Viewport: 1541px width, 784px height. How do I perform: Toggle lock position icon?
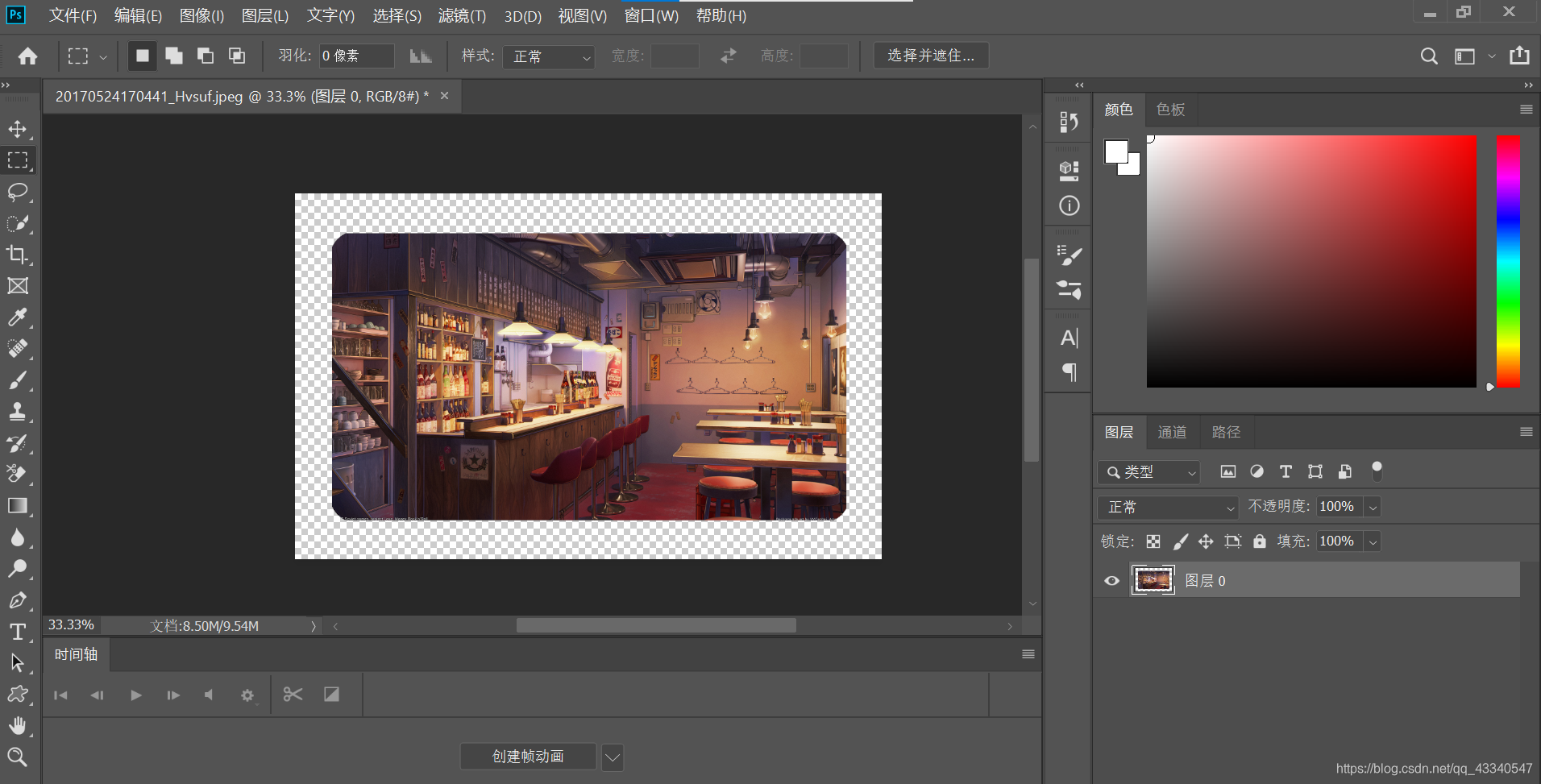point(1206,541)
